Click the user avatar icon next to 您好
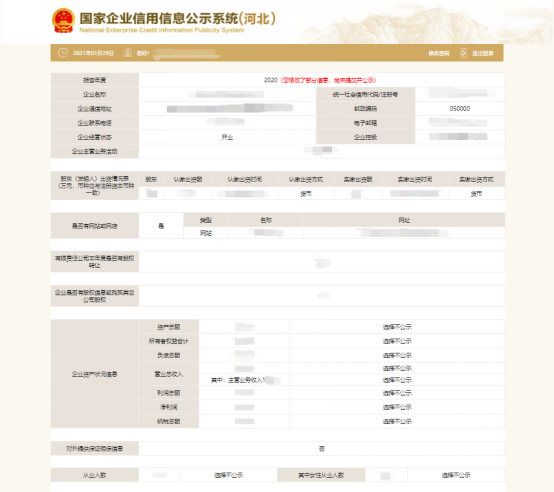The width and height of the screenshot is (554, 492). pyautogui.click(x=127, y=53)
